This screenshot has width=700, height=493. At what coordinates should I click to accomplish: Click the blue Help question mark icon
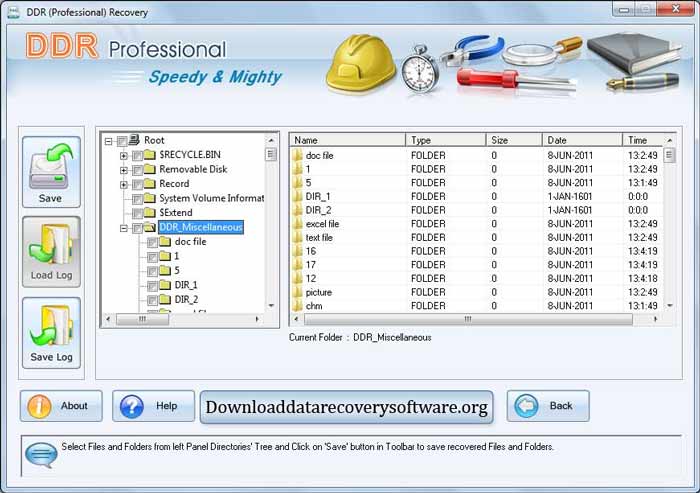132,406
